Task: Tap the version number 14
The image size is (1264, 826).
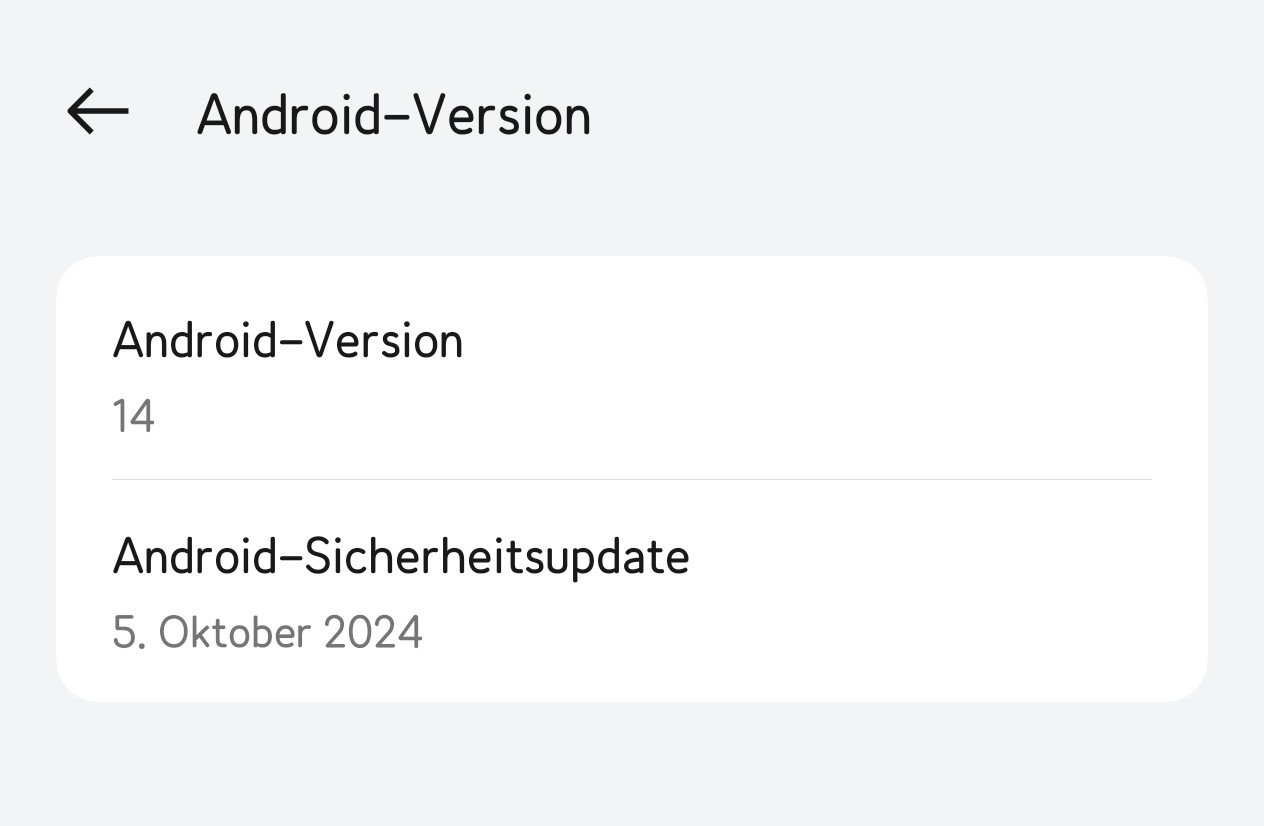Action: (x=133, y=416)
